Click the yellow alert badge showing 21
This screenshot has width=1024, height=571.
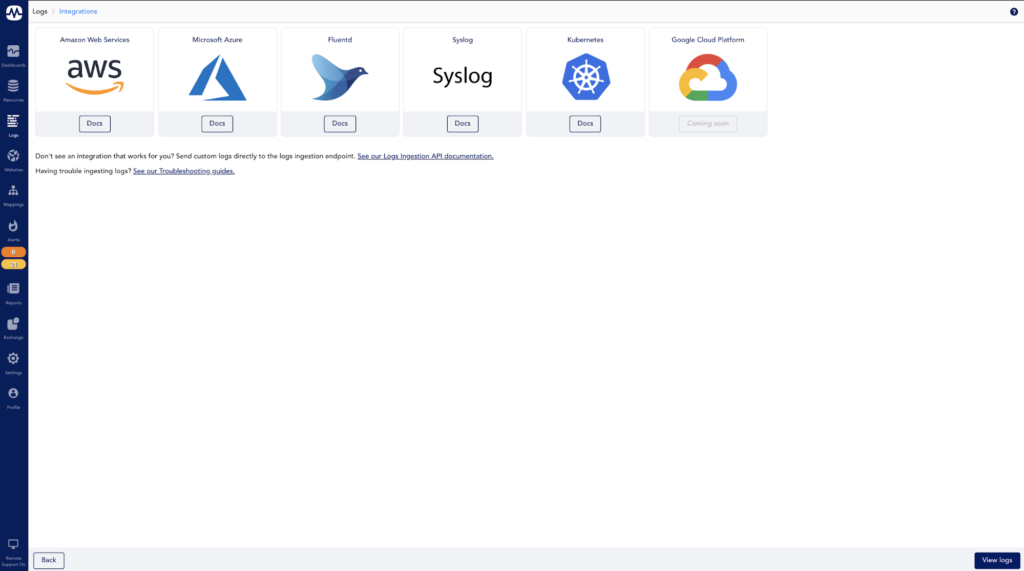[x=13, y=265]
